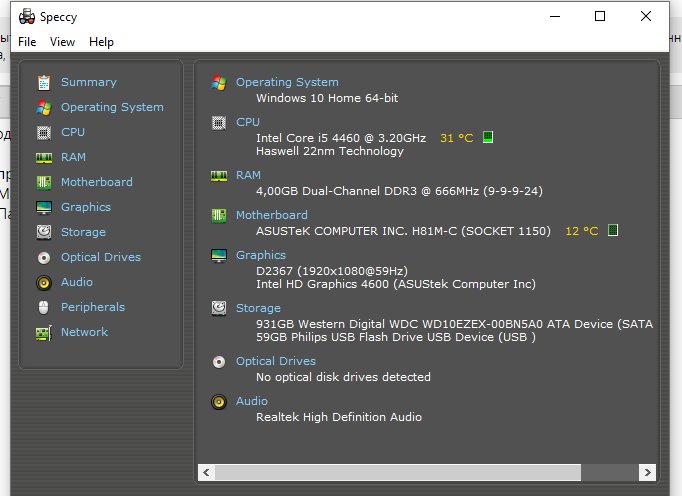This screenshot has height=501, width=682.
Task: Select Optical Drives in sidebar
Action: click(101, 257)
